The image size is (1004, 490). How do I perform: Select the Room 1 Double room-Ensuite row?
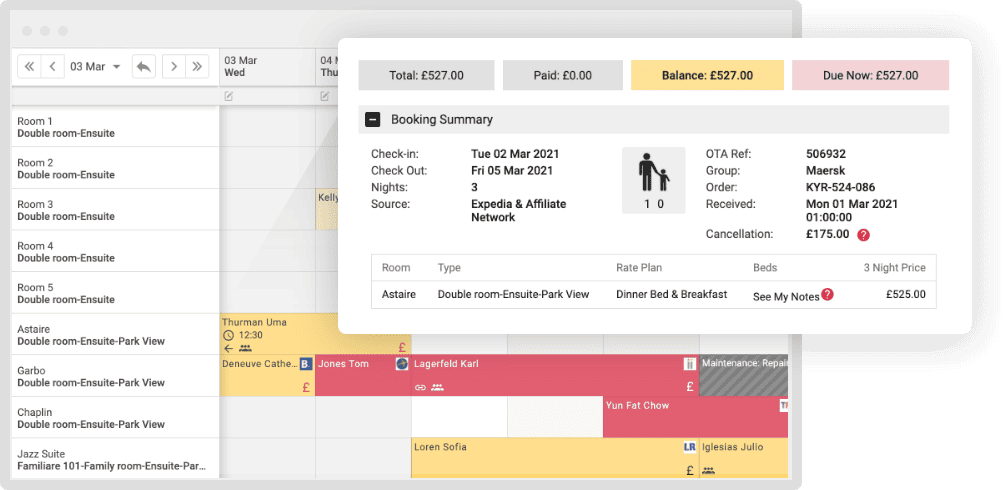pyautogui.click(x=115, y=127)
